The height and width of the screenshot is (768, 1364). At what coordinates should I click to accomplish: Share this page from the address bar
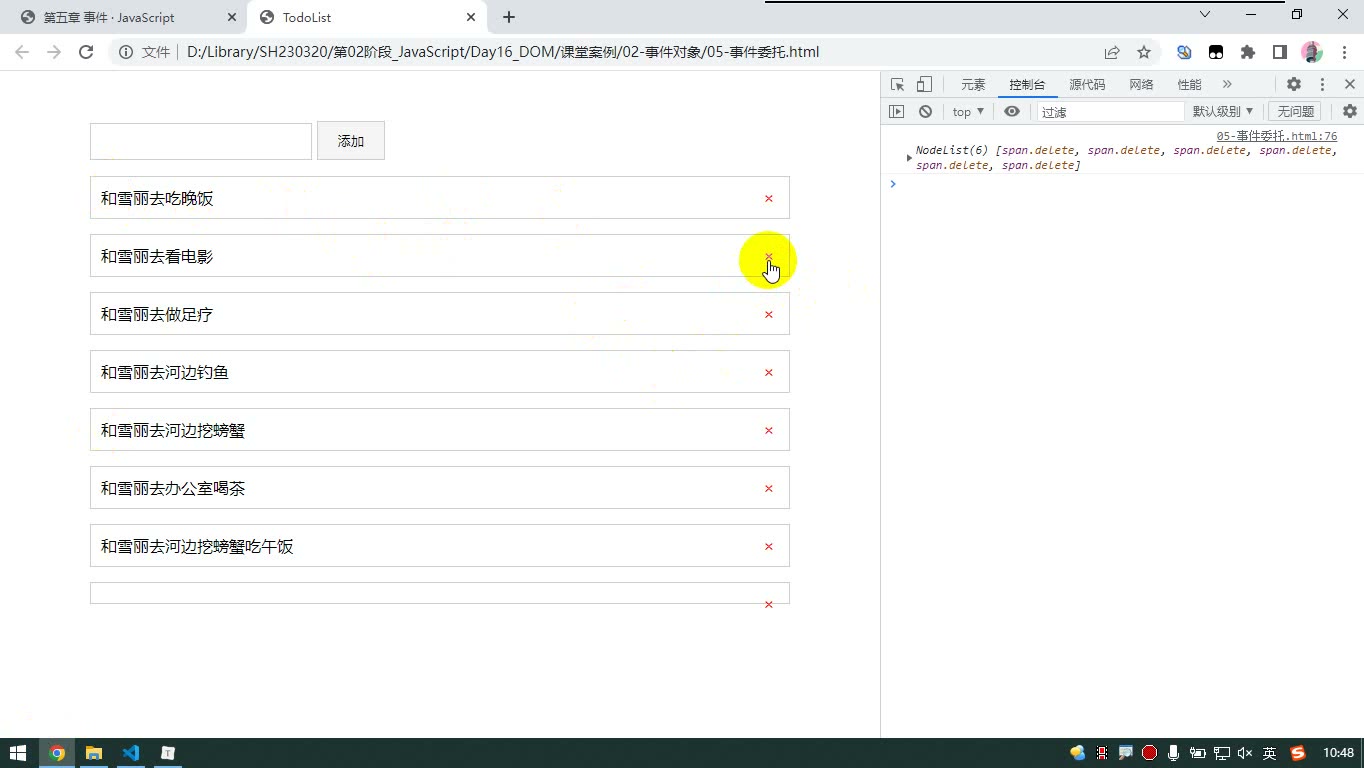(1112, 52)
